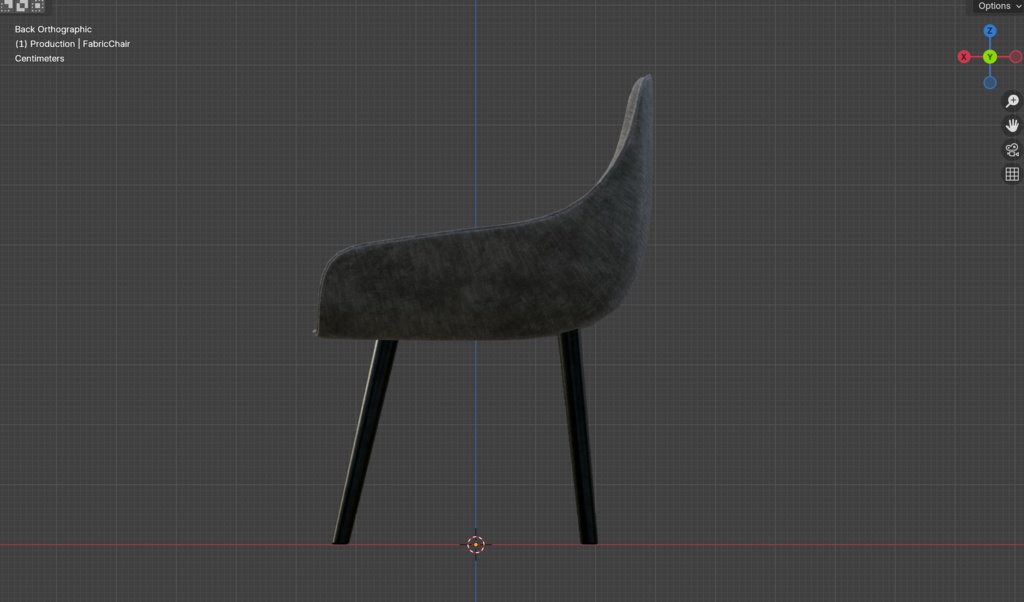
Task: Click the red X axis gizmo handle
Action: coord(963,57)
